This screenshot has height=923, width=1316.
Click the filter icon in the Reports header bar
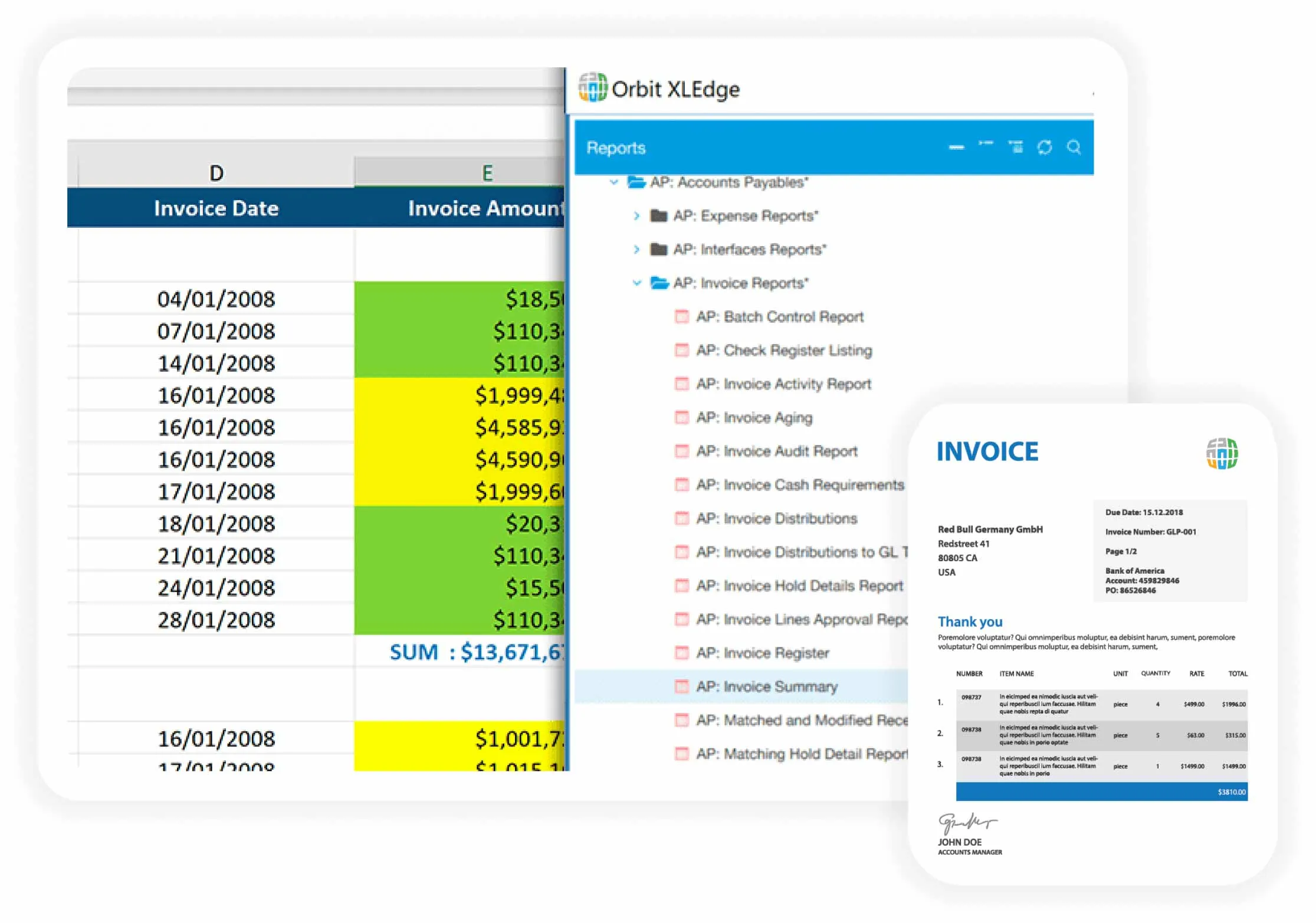coord(1015,146)
